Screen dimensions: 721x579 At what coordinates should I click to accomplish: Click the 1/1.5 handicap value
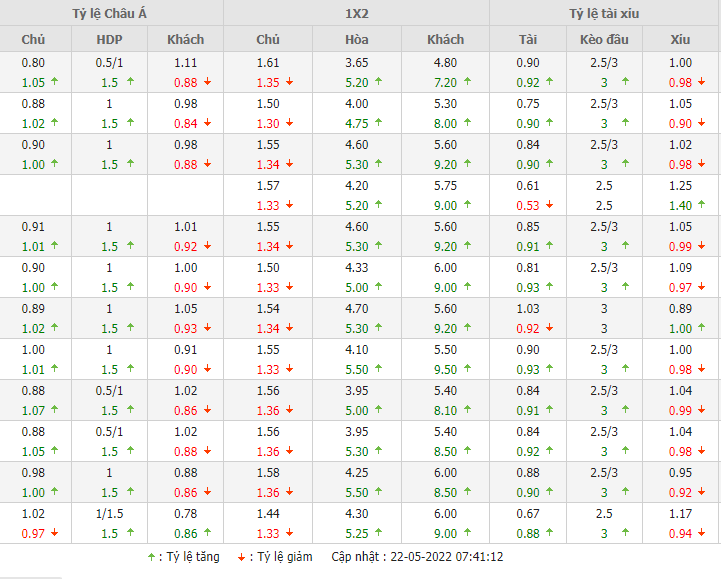[110, 513]
